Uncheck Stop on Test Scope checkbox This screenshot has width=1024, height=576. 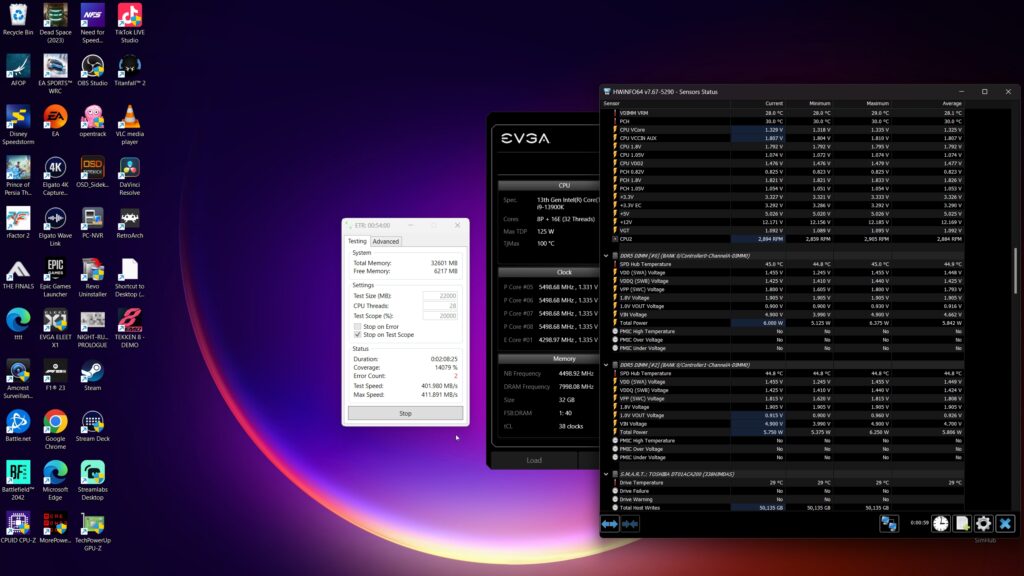358,335
